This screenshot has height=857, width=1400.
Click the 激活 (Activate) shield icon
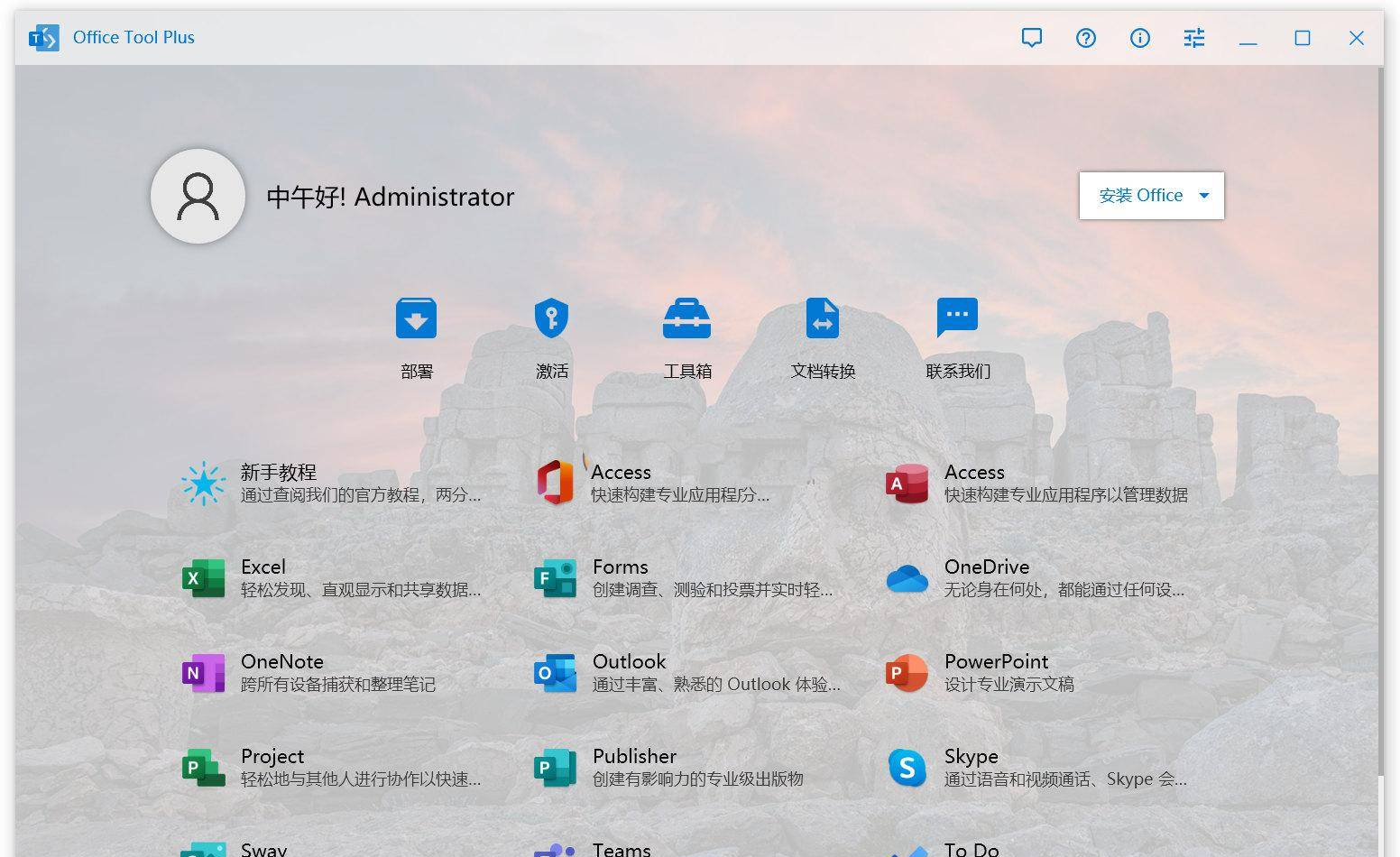551,319
